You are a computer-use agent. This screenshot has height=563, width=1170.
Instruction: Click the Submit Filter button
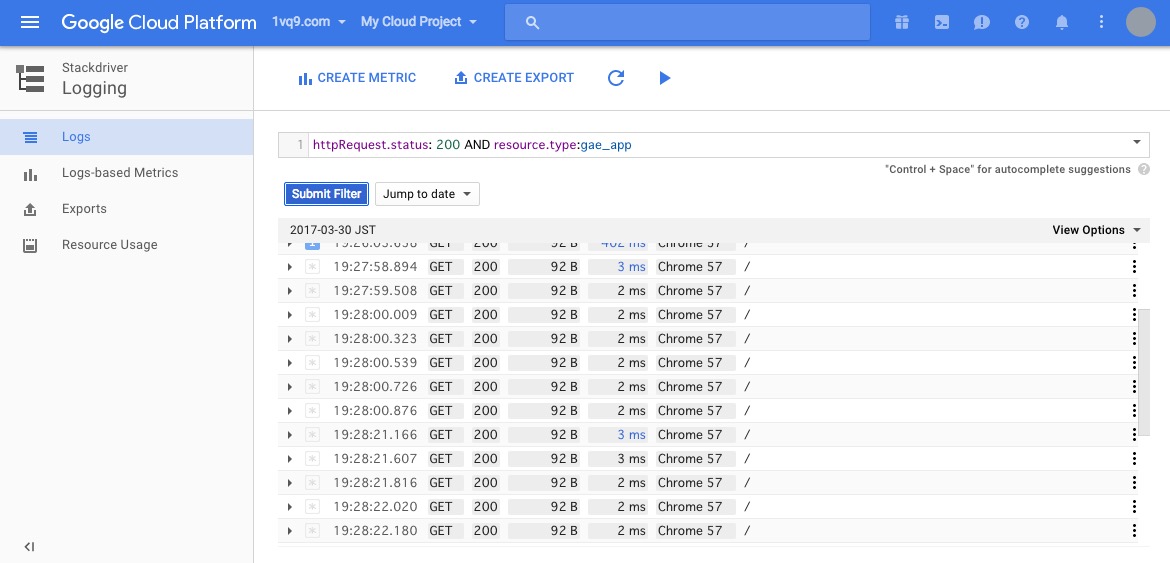[326, 194]
